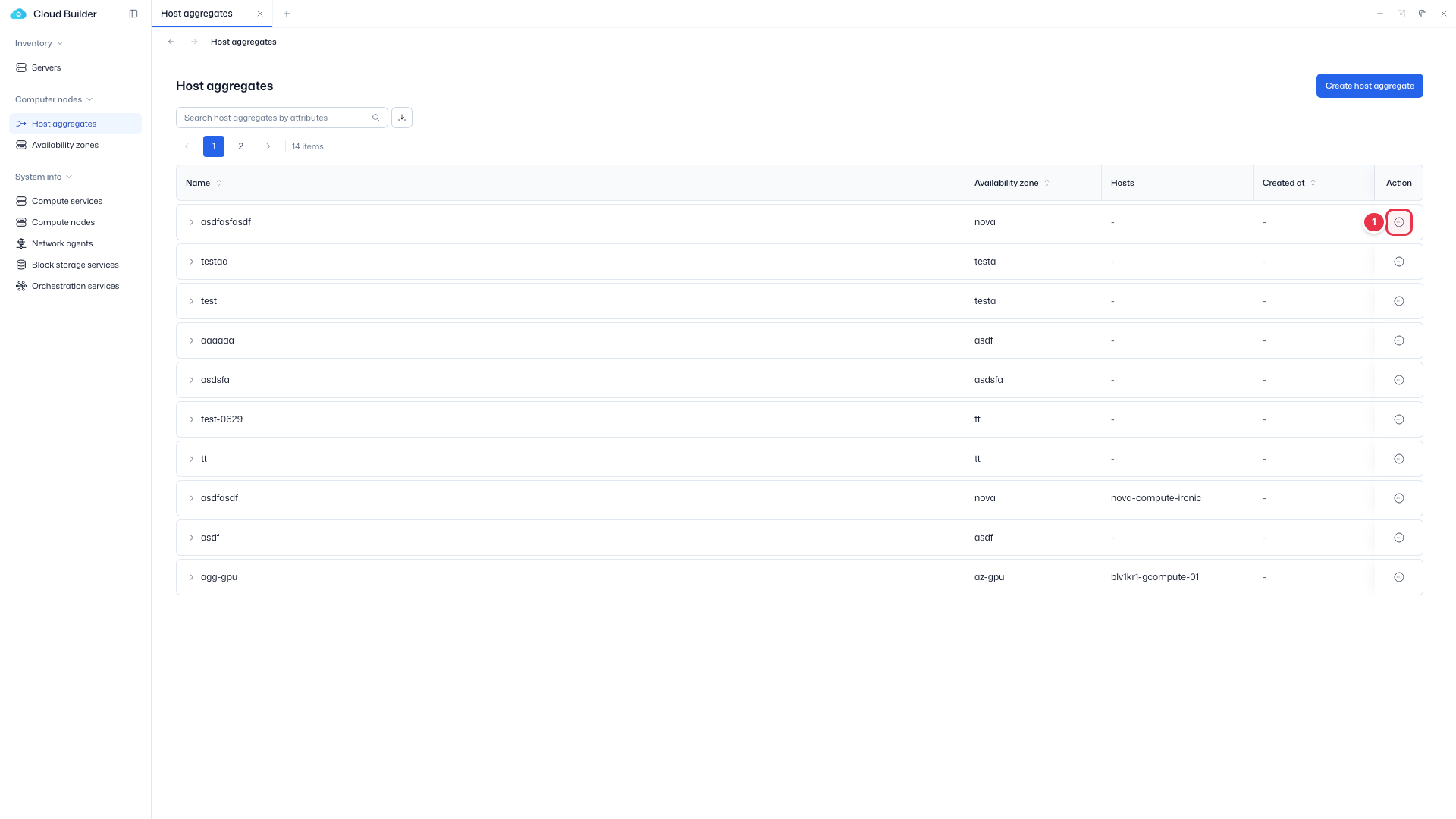Go to page 2 of results
The image size is (1456, 819).
pos(241,146)
